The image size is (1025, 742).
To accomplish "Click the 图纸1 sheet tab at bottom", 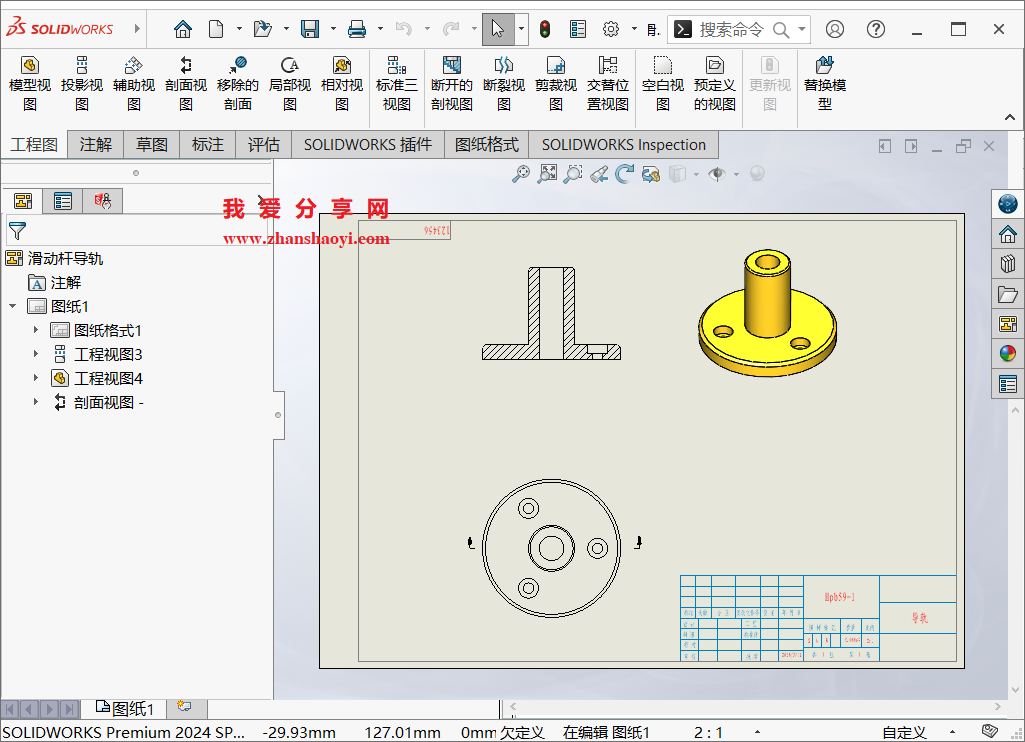I will coord(127,707).
